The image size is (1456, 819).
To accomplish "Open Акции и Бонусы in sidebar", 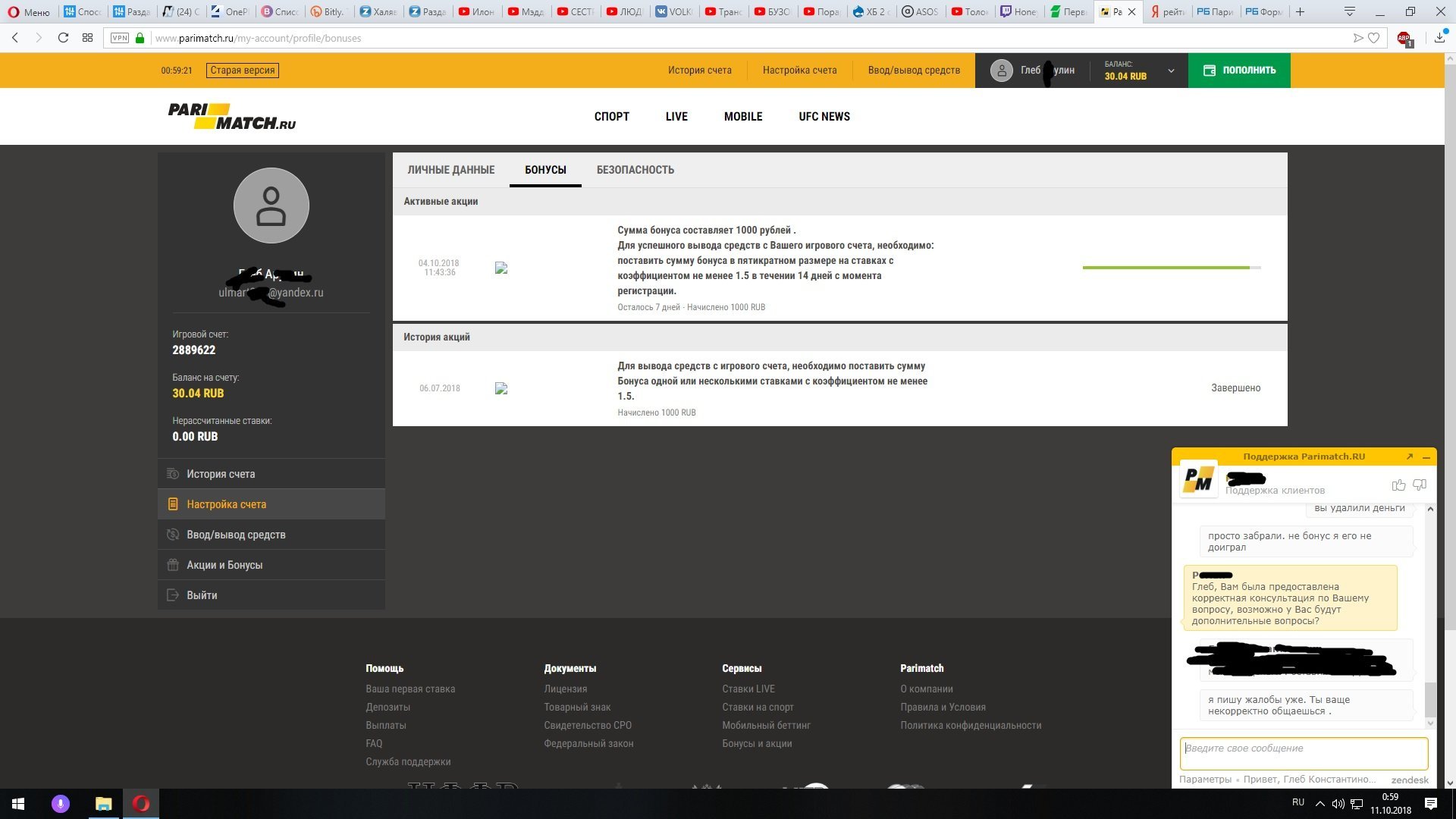I will coord(271,565).
